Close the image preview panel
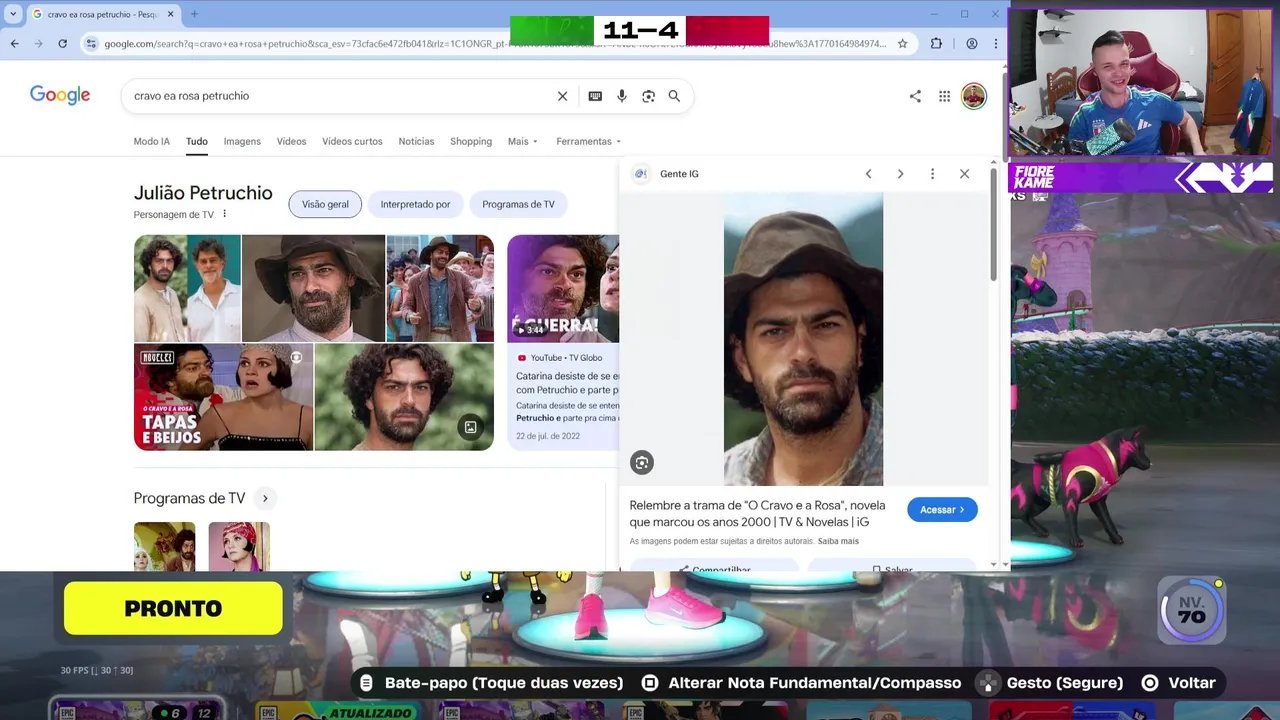This screenshot has height=720, width=1280. 964,174
